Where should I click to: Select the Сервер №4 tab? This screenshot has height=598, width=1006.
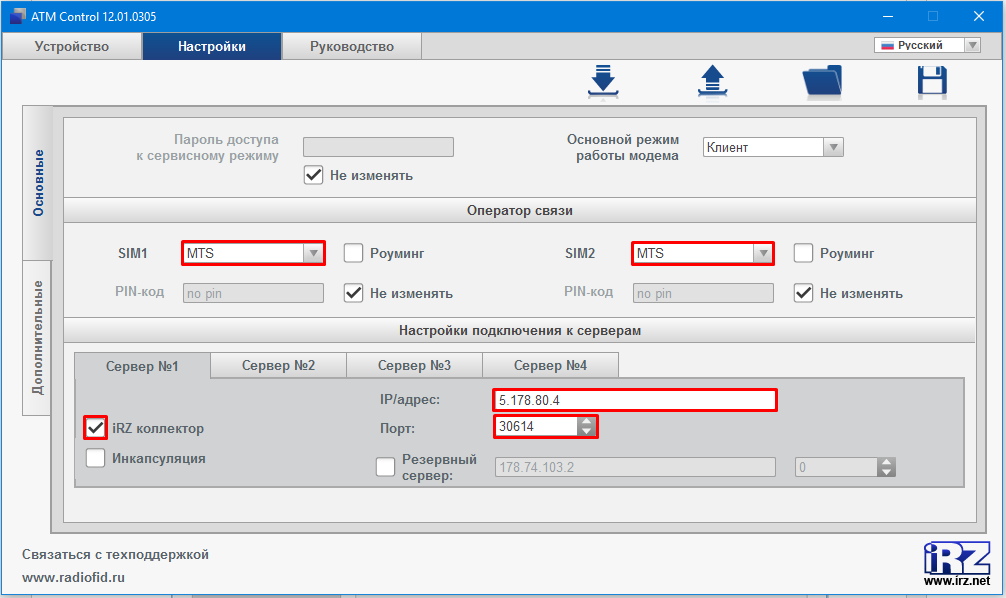(x=550, y=365)
